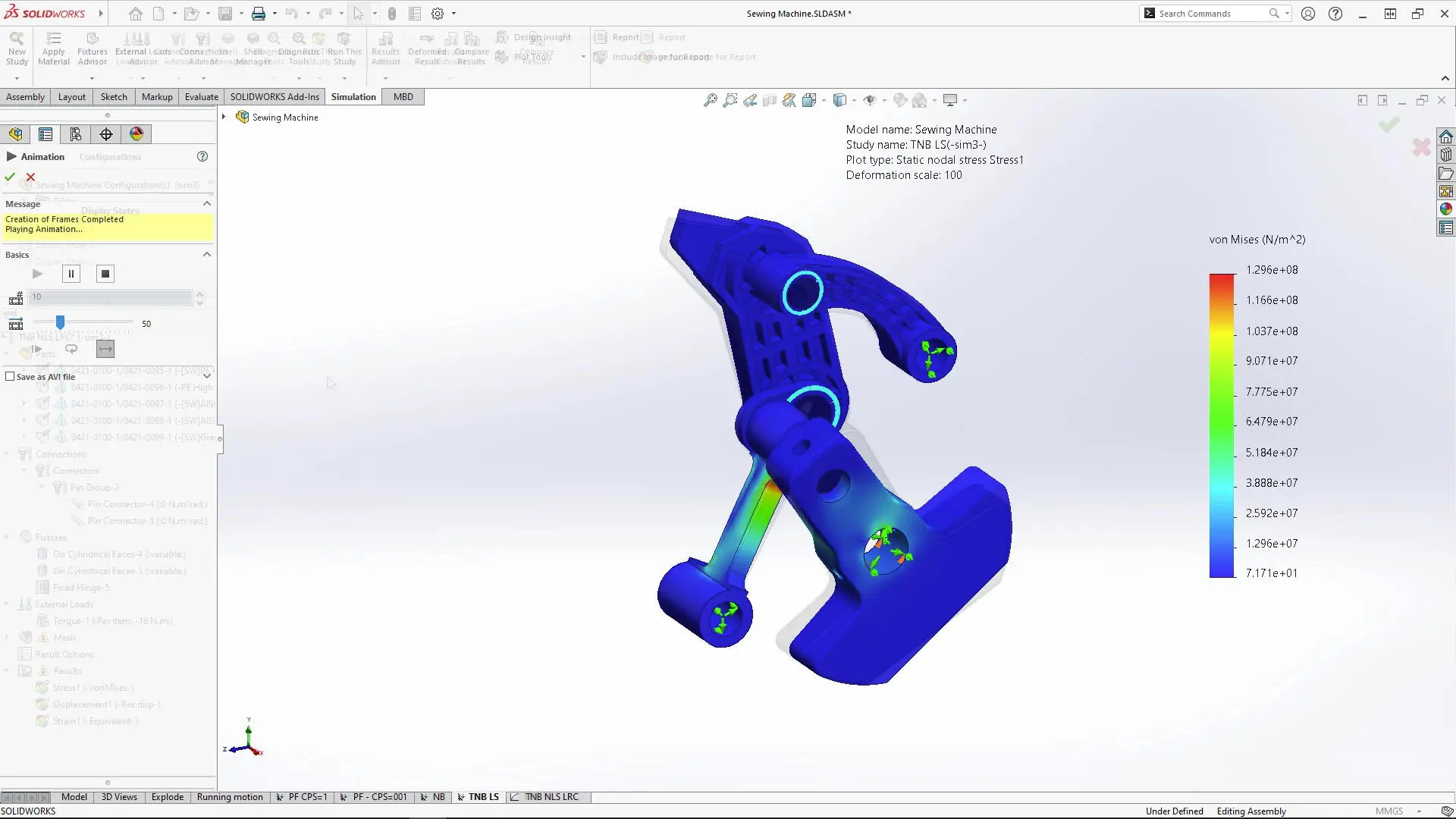1456x819 pixels.
Task: Collapse the Message section
Action: coord(206,203)
